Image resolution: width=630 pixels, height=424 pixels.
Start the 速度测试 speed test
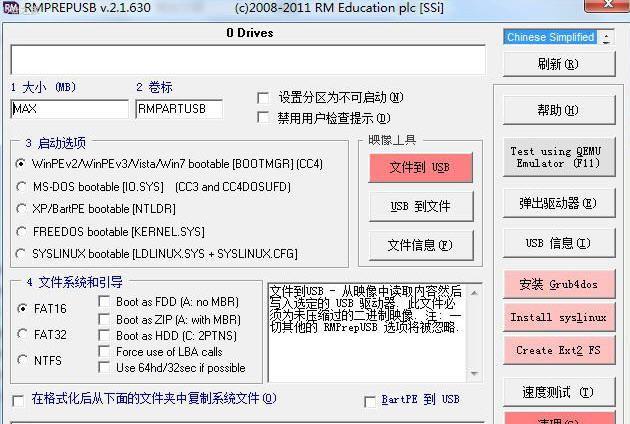pos(559,392)
